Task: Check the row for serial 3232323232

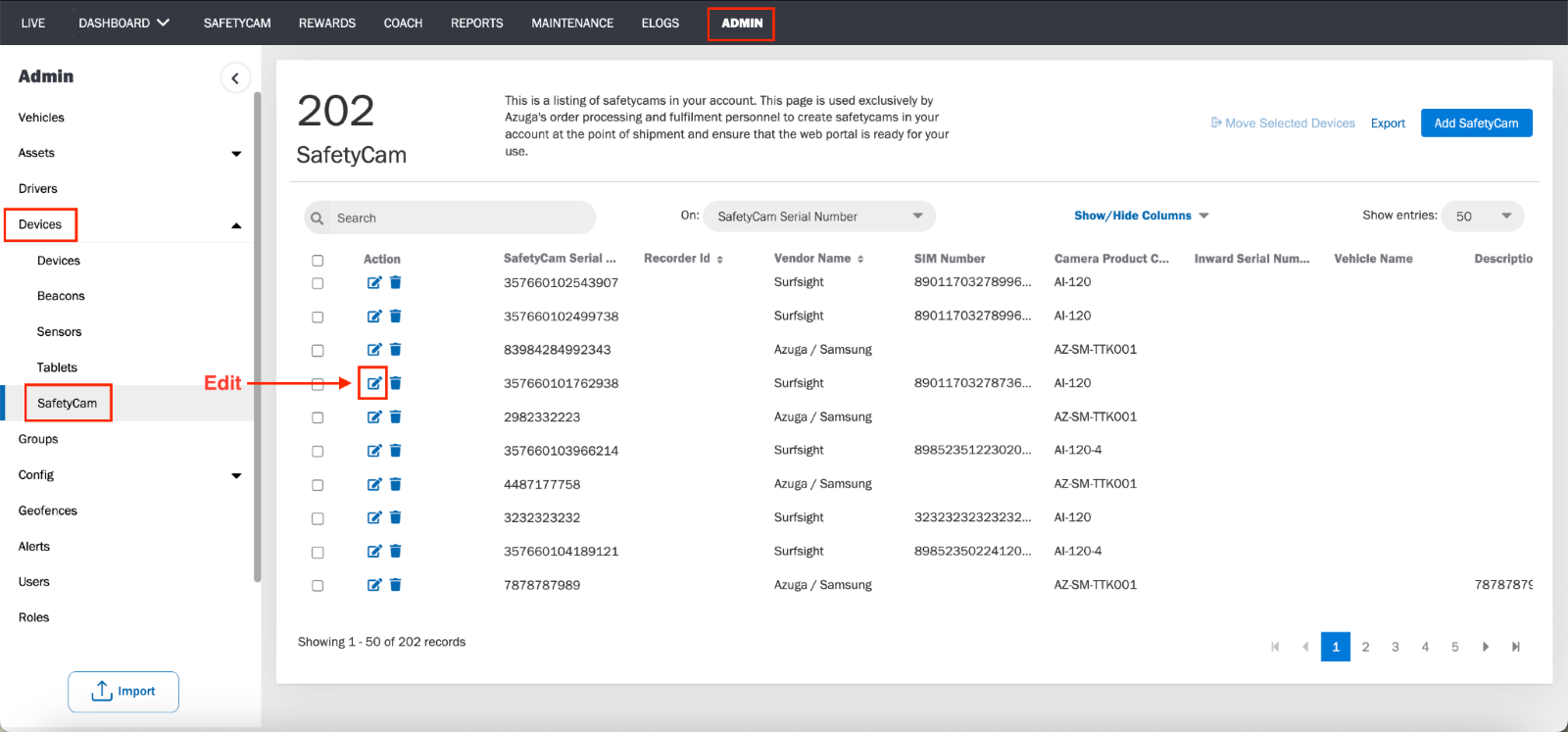Action: click(318, 518)
